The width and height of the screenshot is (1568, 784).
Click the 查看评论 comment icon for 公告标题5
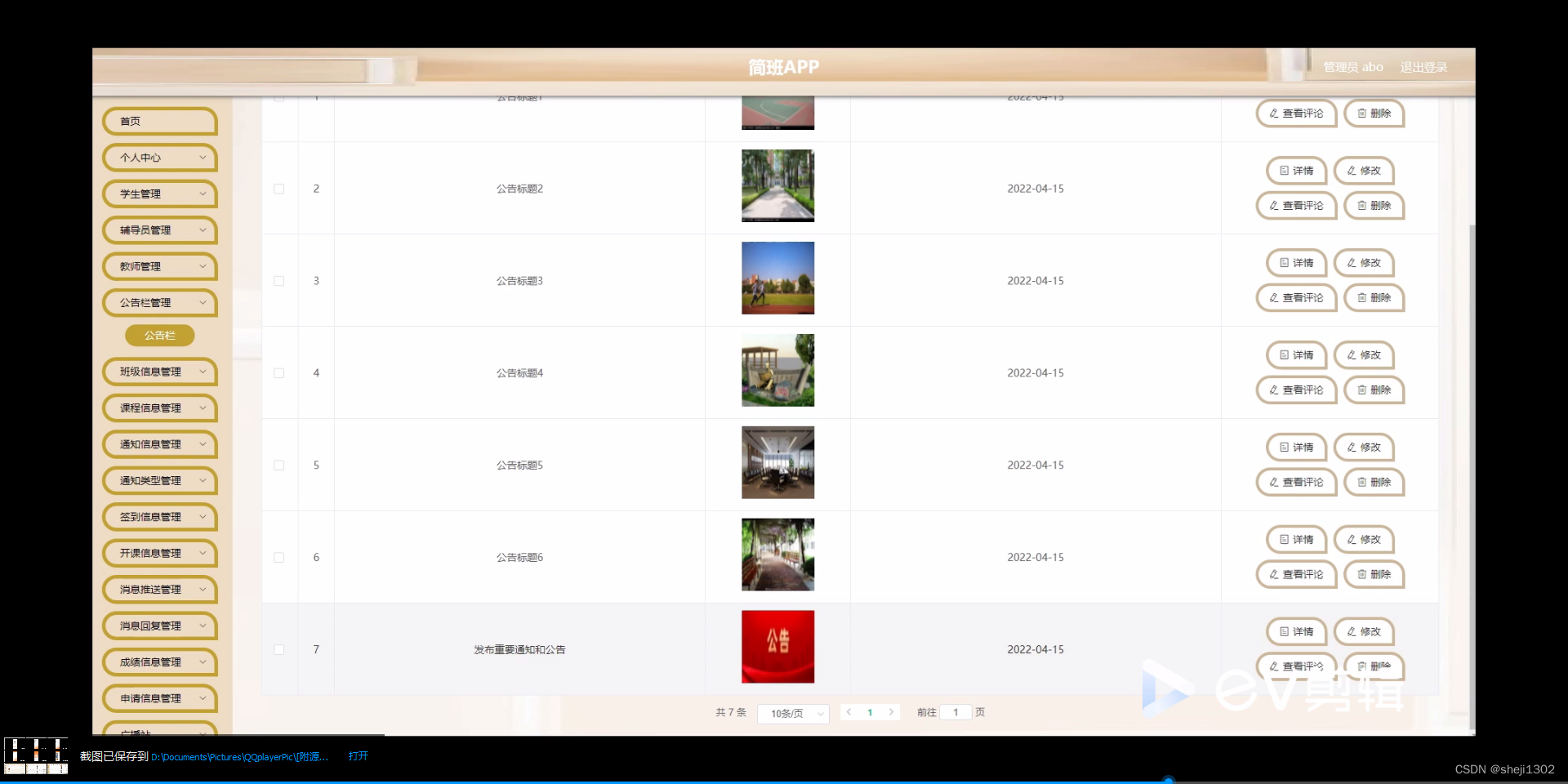point(1274,482)
